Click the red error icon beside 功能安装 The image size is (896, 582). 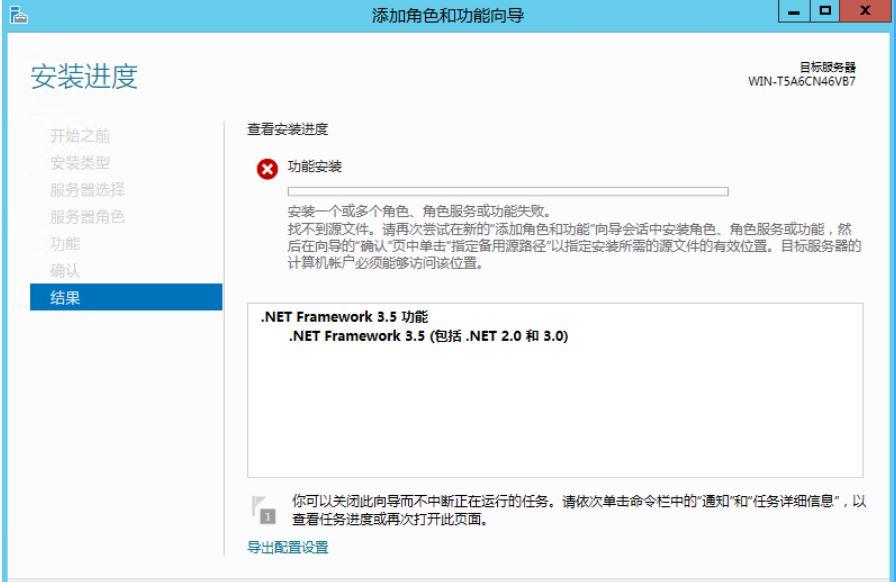tap(267, 169)
